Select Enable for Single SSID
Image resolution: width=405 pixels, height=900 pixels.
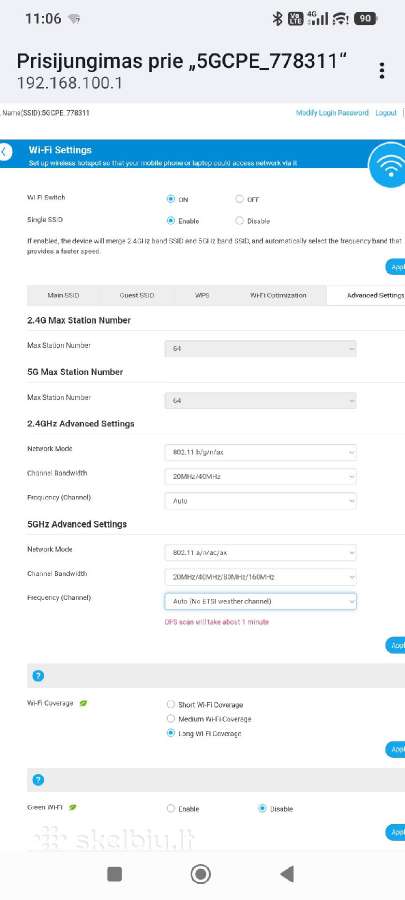point(170,220)
